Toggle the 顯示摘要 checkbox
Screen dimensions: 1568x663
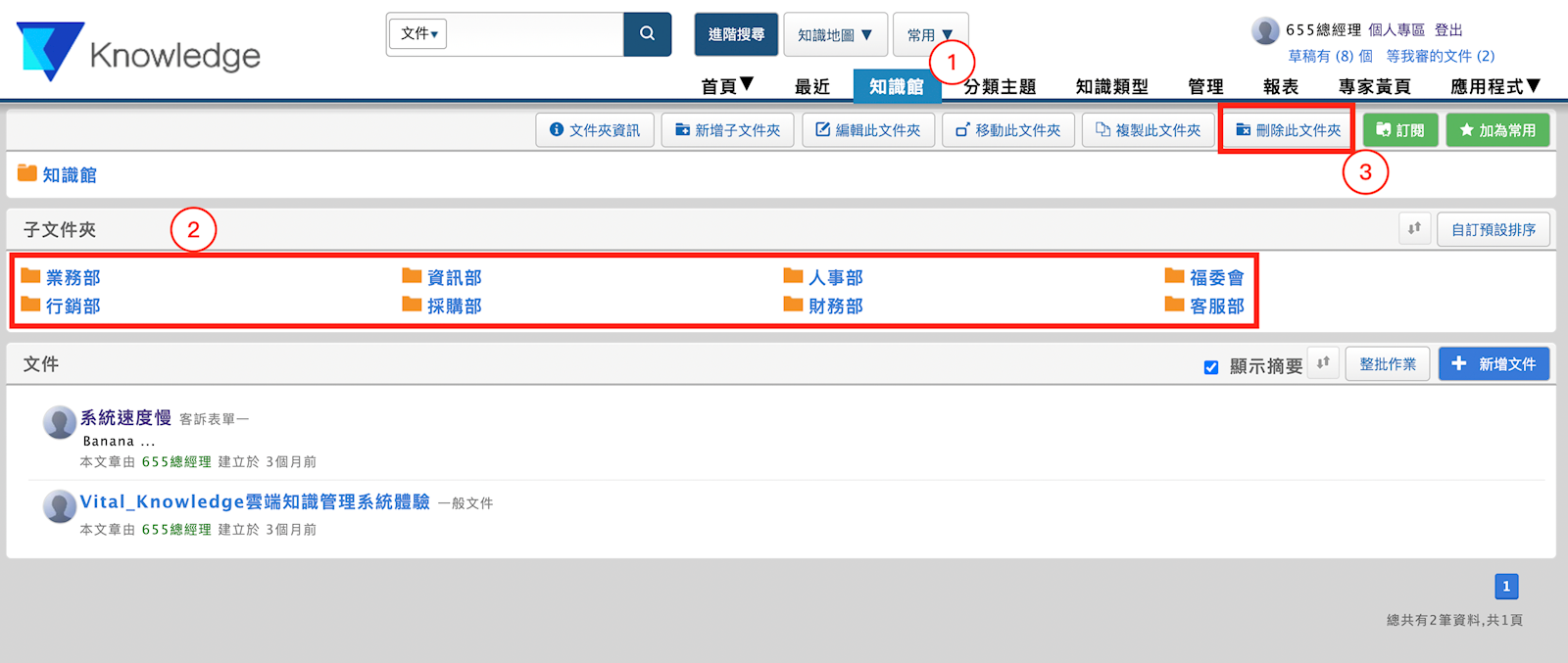pyautogui.click(x=1211, y=367)
